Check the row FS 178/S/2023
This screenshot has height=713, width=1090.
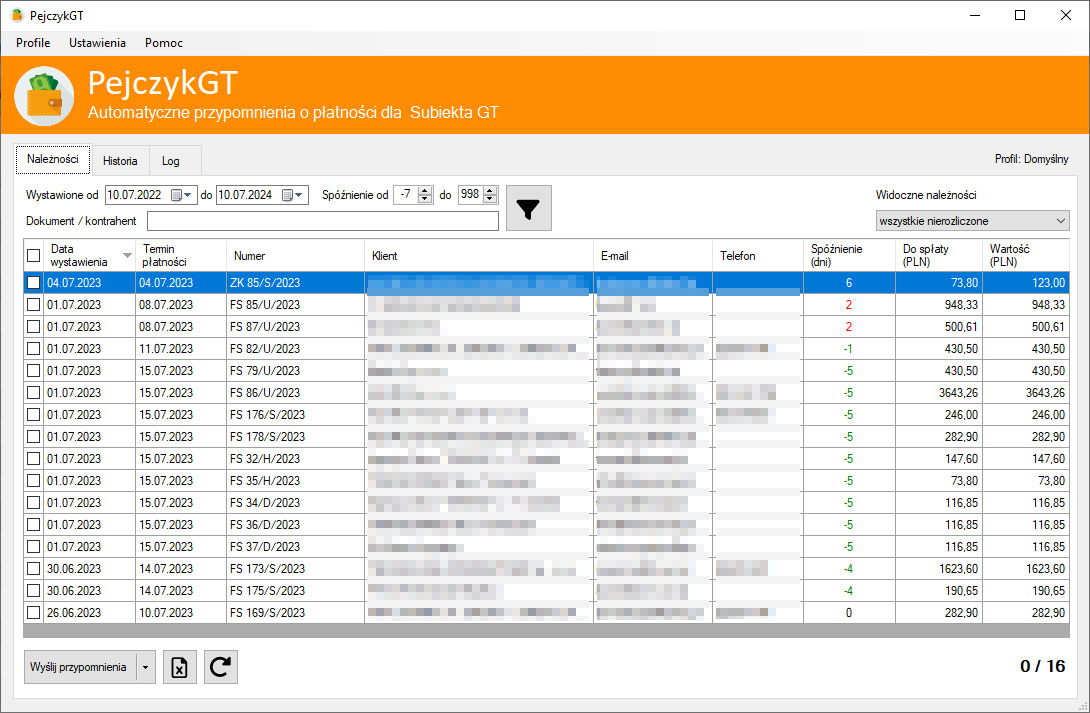33,436
